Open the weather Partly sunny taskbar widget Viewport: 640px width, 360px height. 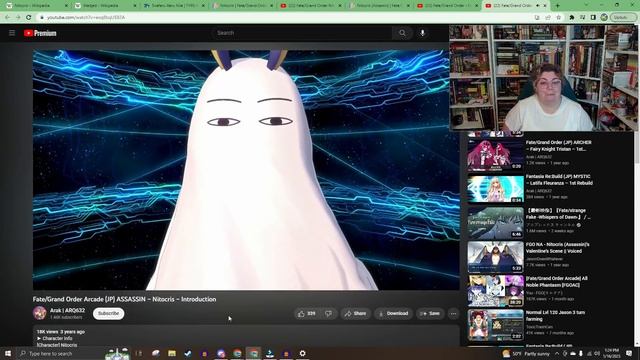526,353
